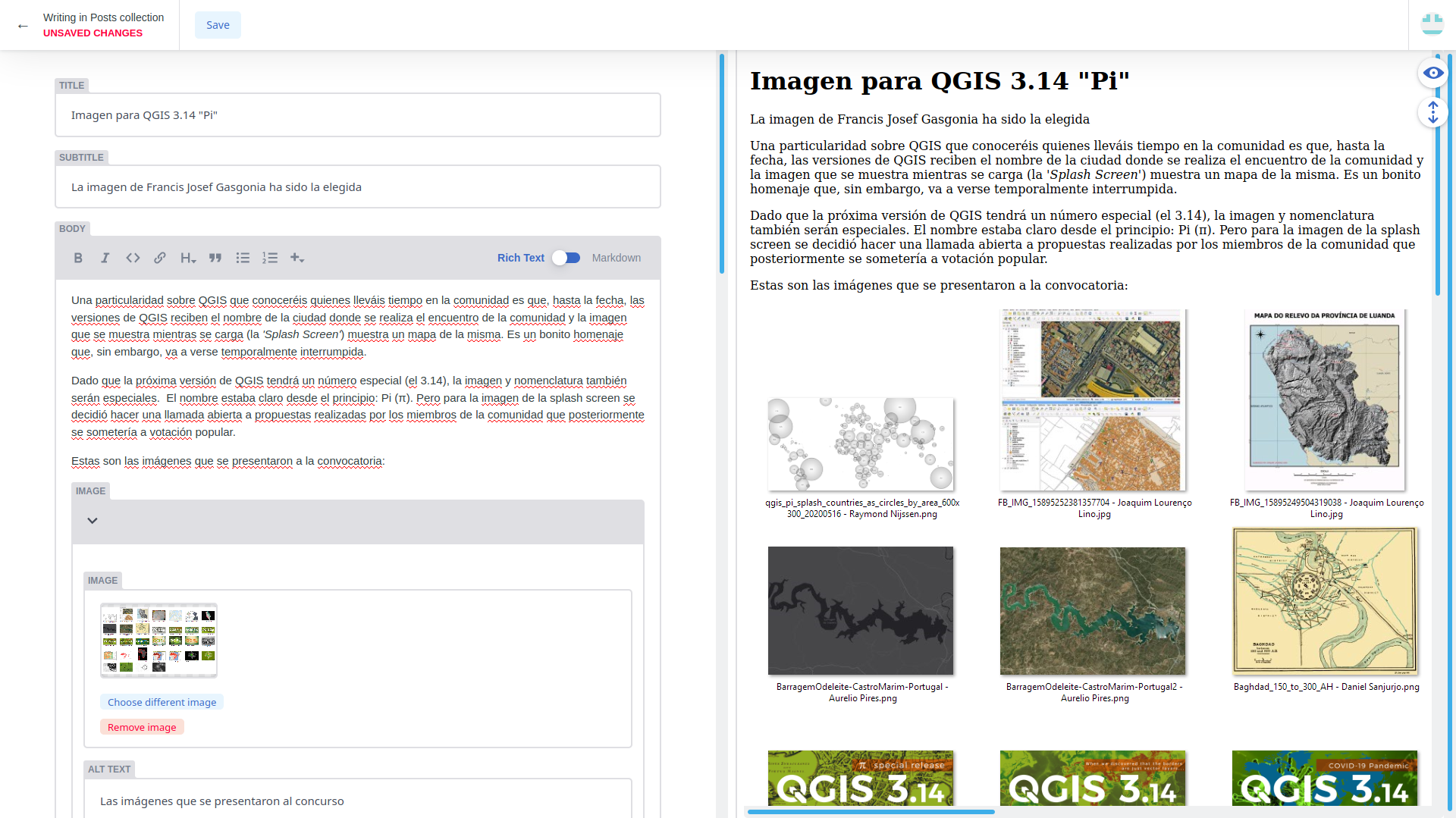Click dark BarragemOdeleite-CastroMarim-Portugal image
Viewport: 1456px width, 818px height.
(x=861, y=611)
